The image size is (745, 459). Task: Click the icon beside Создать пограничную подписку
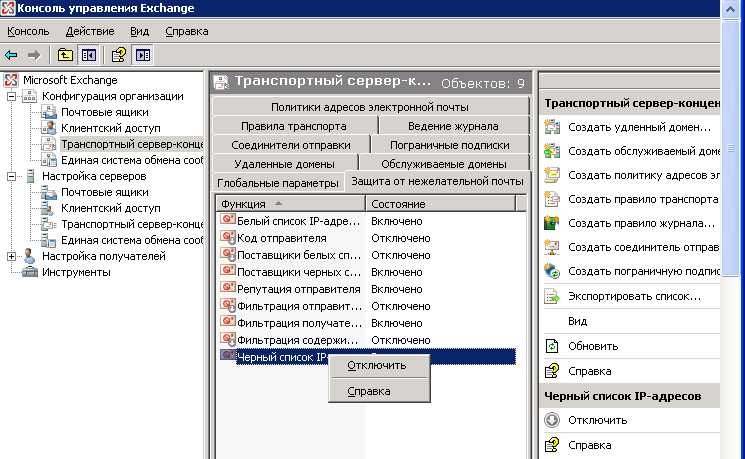(552, 271)
